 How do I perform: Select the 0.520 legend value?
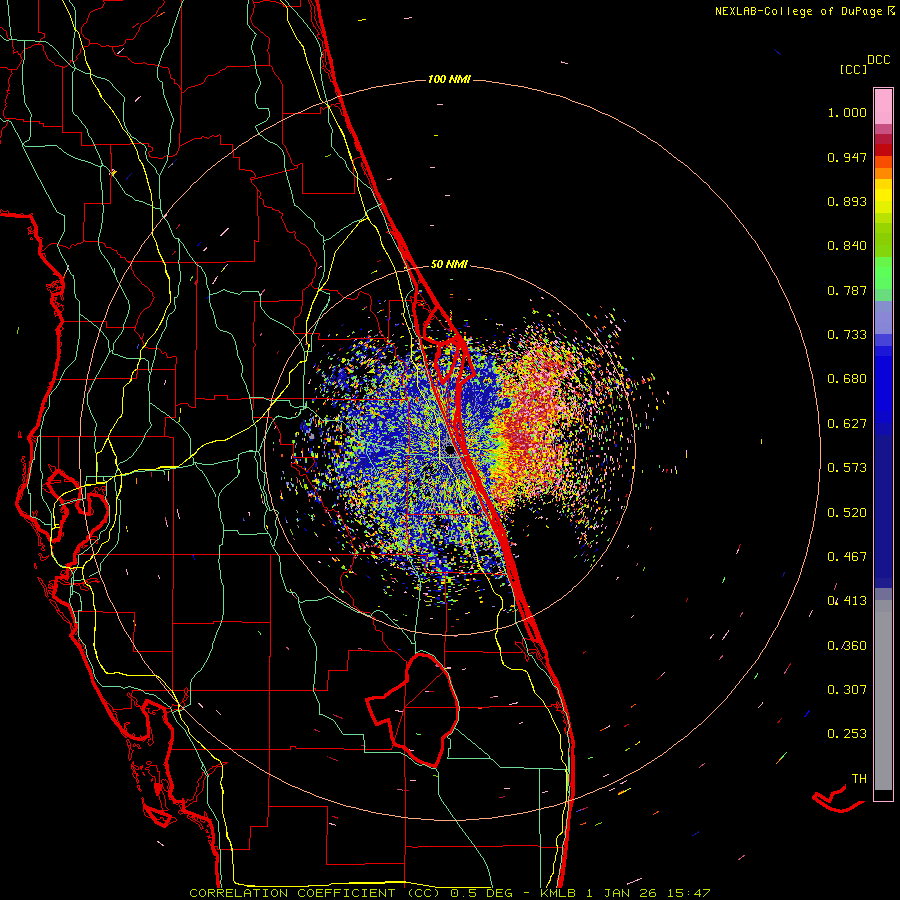(x=847, y=513)
